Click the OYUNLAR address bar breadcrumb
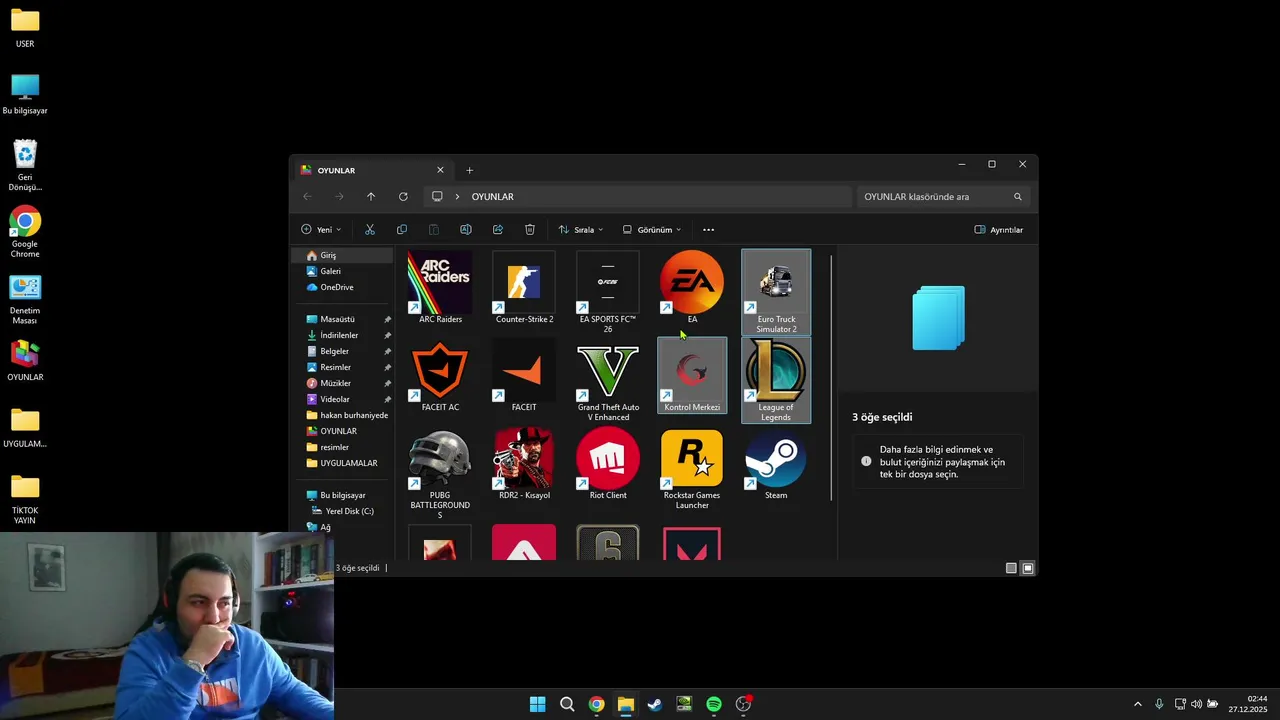The height and width of the screenshot is (720, 1280). click(492, 196)
